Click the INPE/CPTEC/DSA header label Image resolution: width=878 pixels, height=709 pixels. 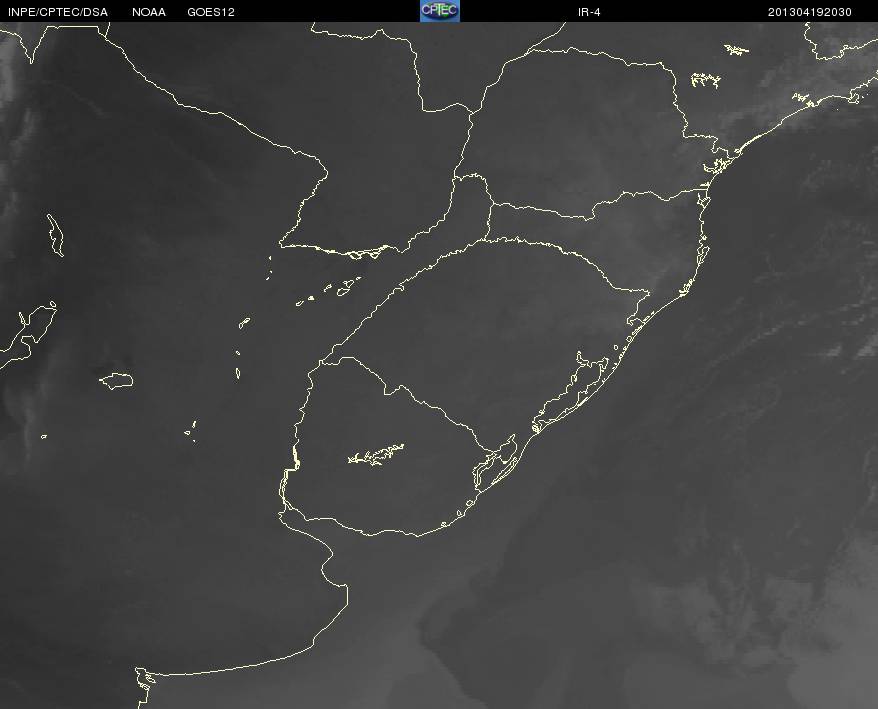click(58, 12)
